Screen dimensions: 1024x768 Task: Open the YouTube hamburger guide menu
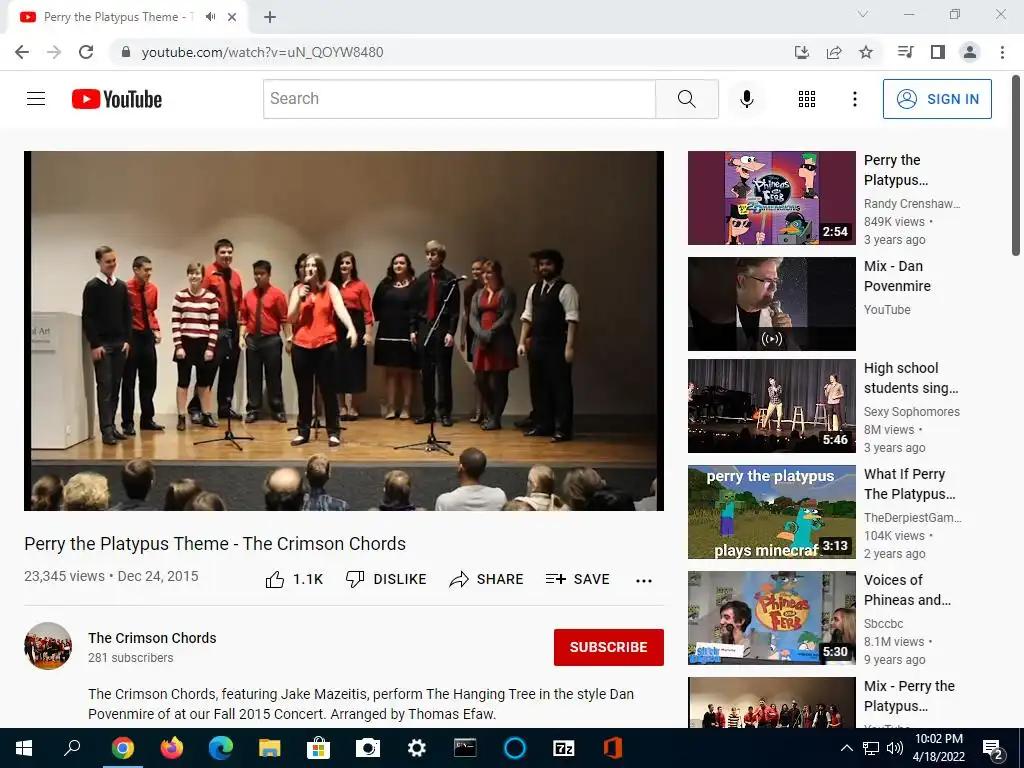point(36,99)
